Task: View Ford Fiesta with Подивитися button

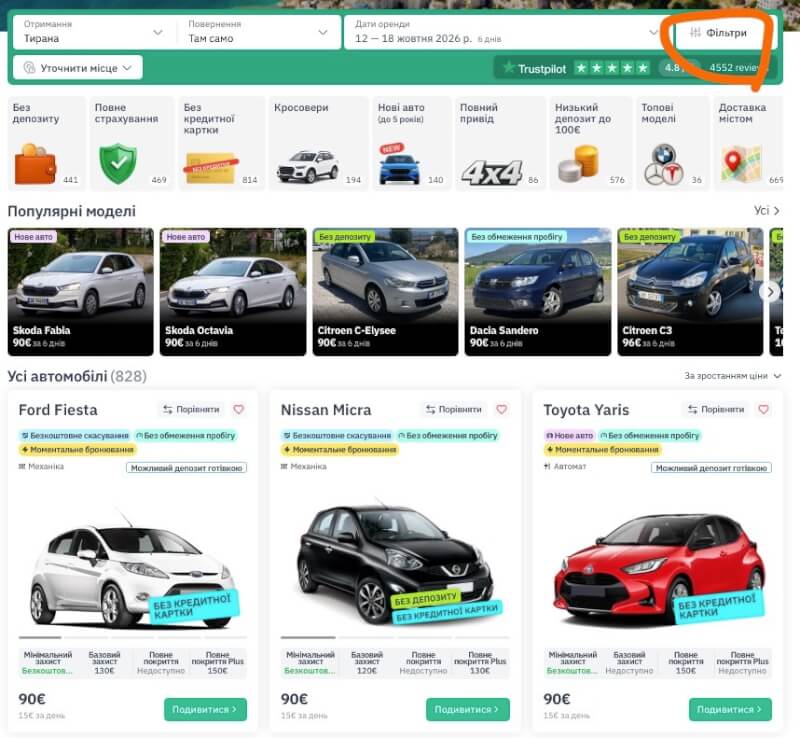Action: [205, 709]
